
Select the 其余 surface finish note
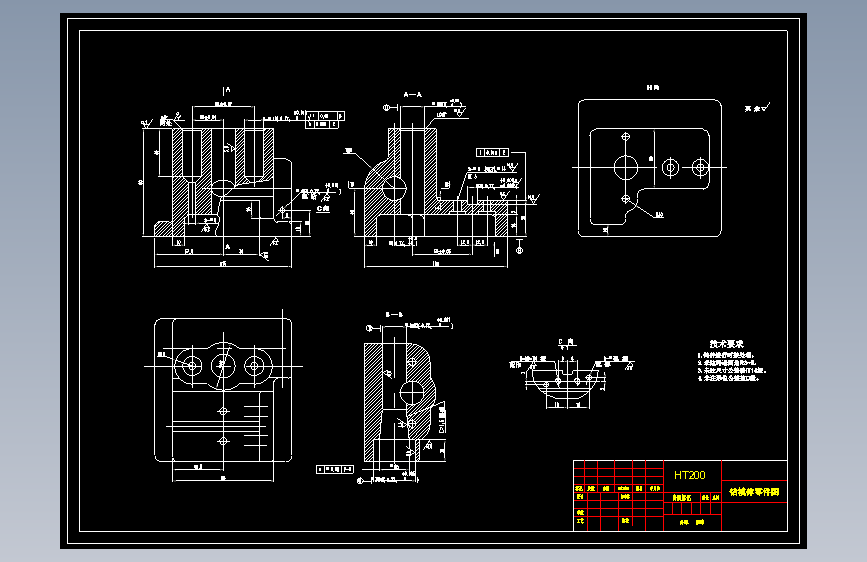click(757, 108)
